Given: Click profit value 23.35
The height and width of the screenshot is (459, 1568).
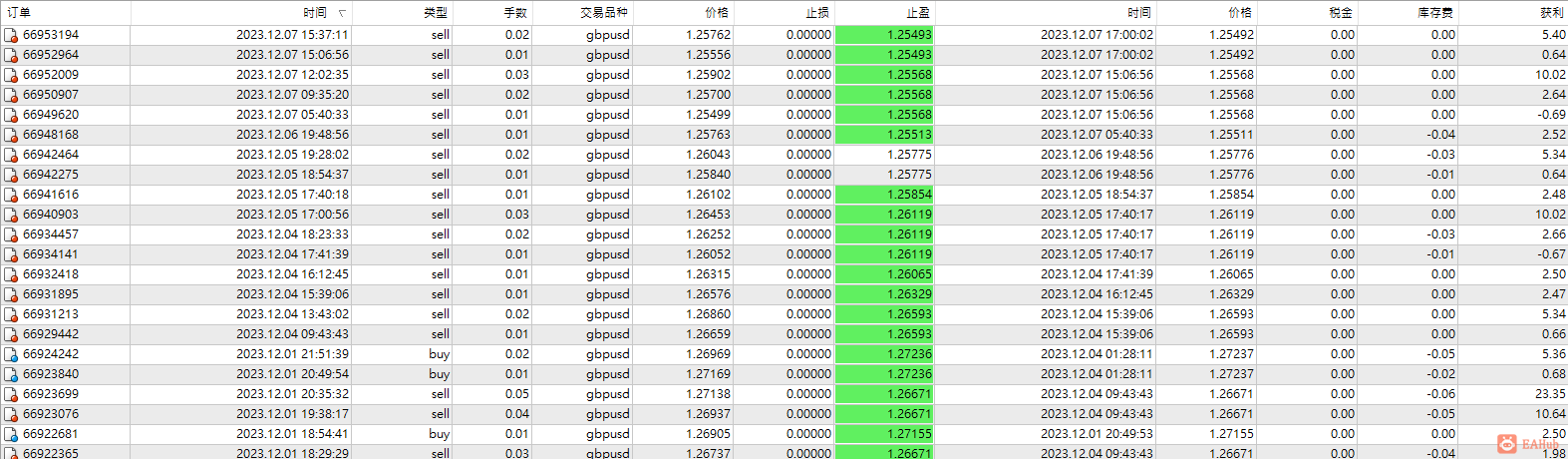Looking at the screenshot, I should click(1550, 394).
